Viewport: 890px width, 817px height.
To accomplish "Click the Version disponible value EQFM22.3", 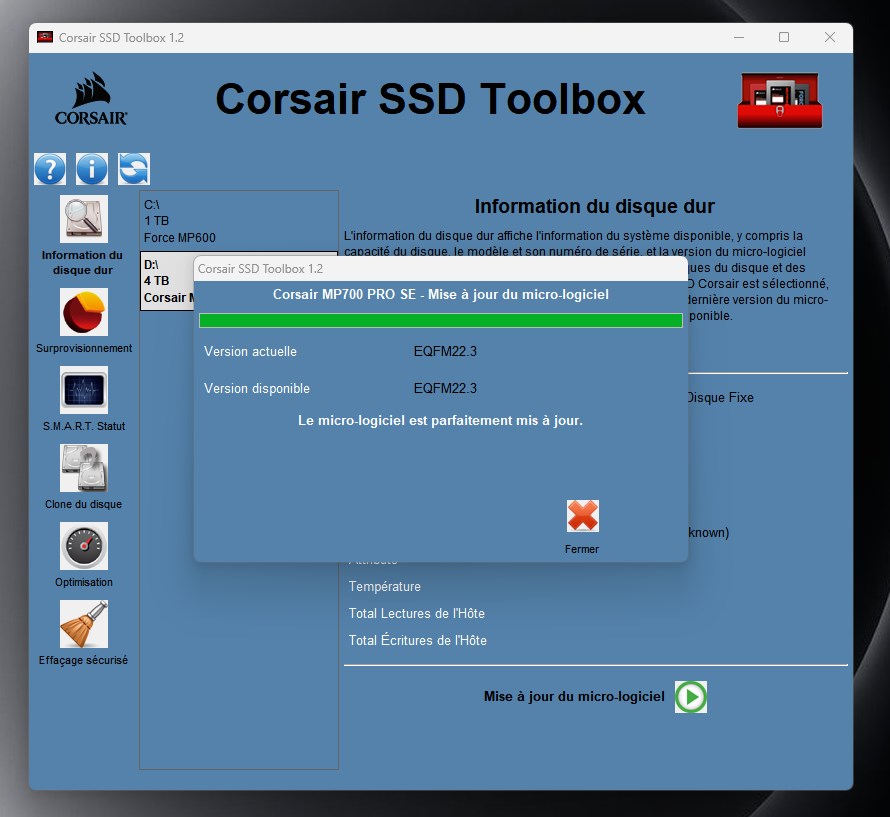I will (445, 388).
